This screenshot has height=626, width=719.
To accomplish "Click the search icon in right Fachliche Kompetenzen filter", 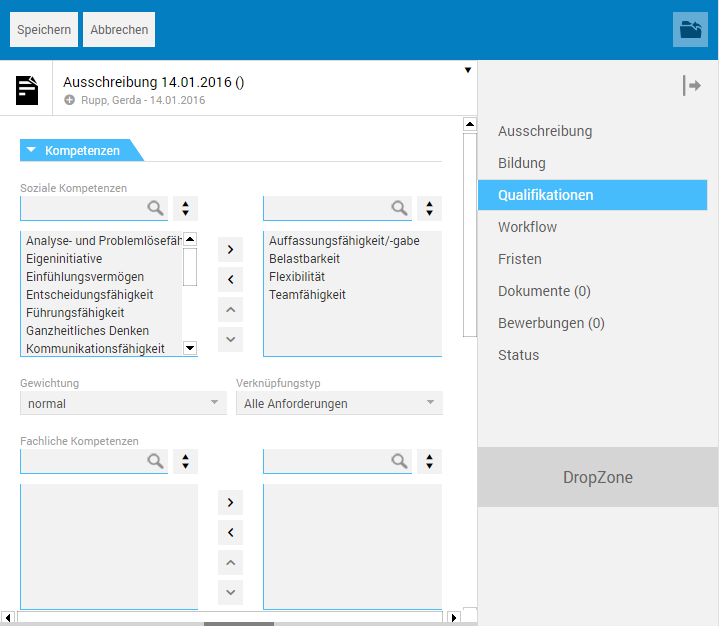I will coord(399,461).
